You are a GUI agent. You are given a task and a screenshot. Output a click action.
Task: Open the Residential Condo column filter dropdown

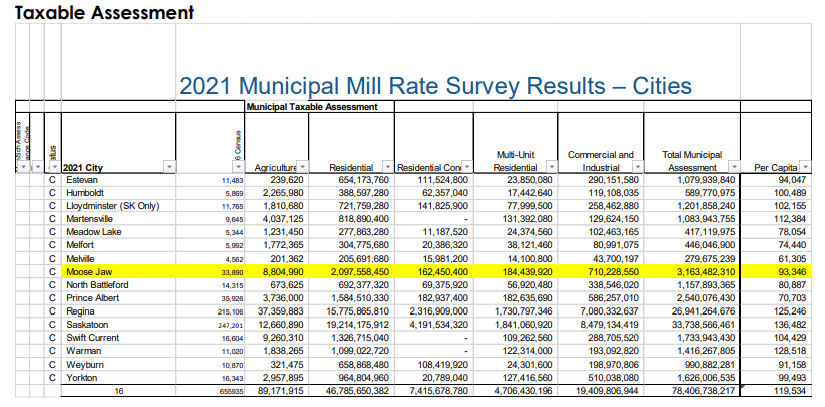coord(467,167)
